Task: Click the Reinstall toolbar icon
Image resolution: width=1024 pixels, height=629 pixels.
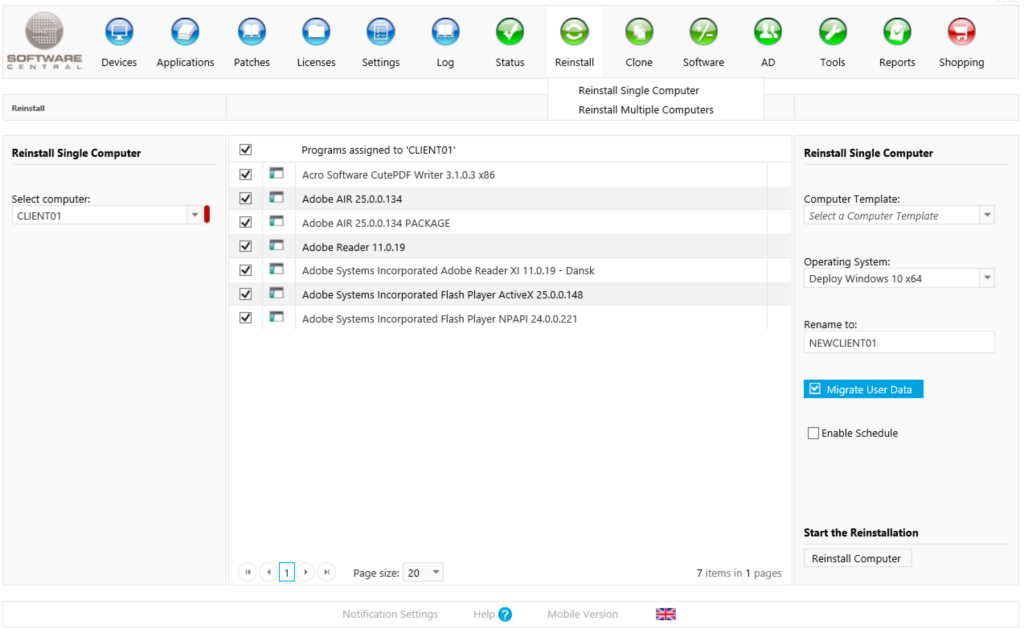Action: coord(574,31)
